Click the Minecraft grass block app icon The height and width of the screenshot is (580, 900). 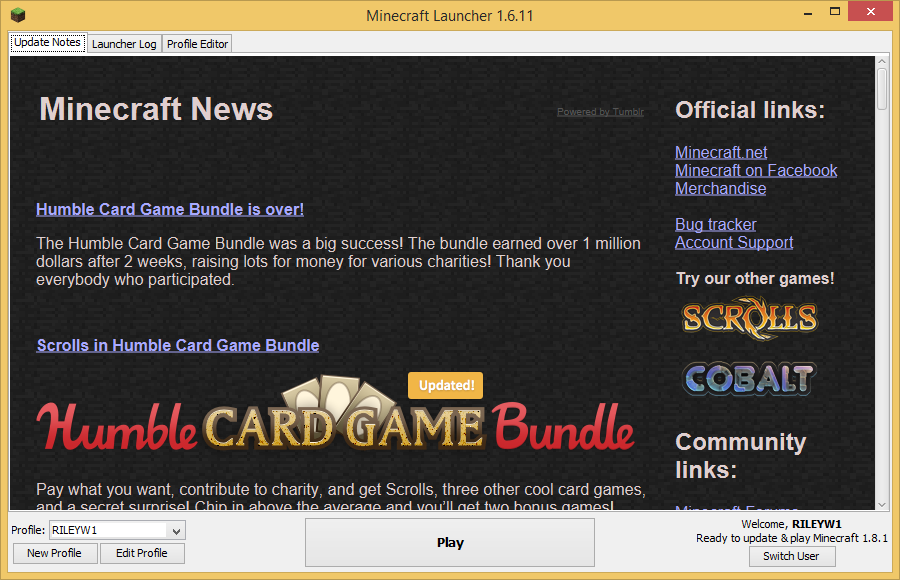tap(18, 14)
